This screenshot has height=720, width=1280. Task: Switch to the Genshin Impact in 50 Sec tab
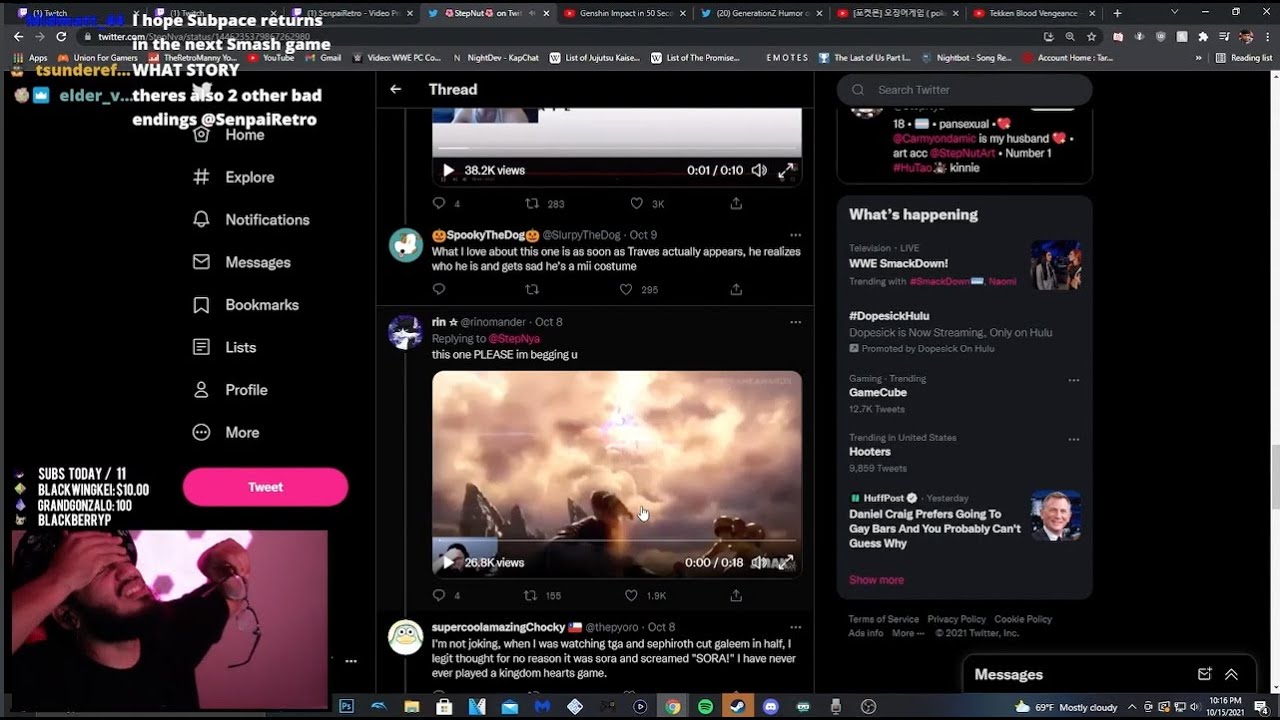tap(620, 13)
